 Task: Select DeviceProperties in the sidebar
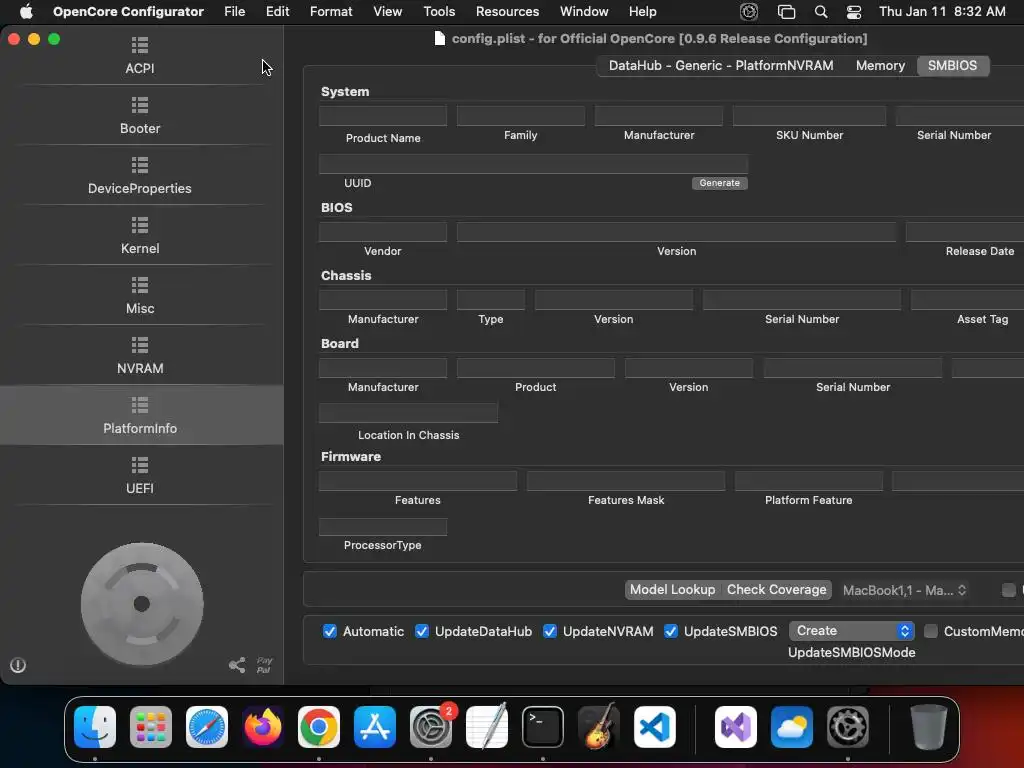pyautogui.click(x=140, y=176)
